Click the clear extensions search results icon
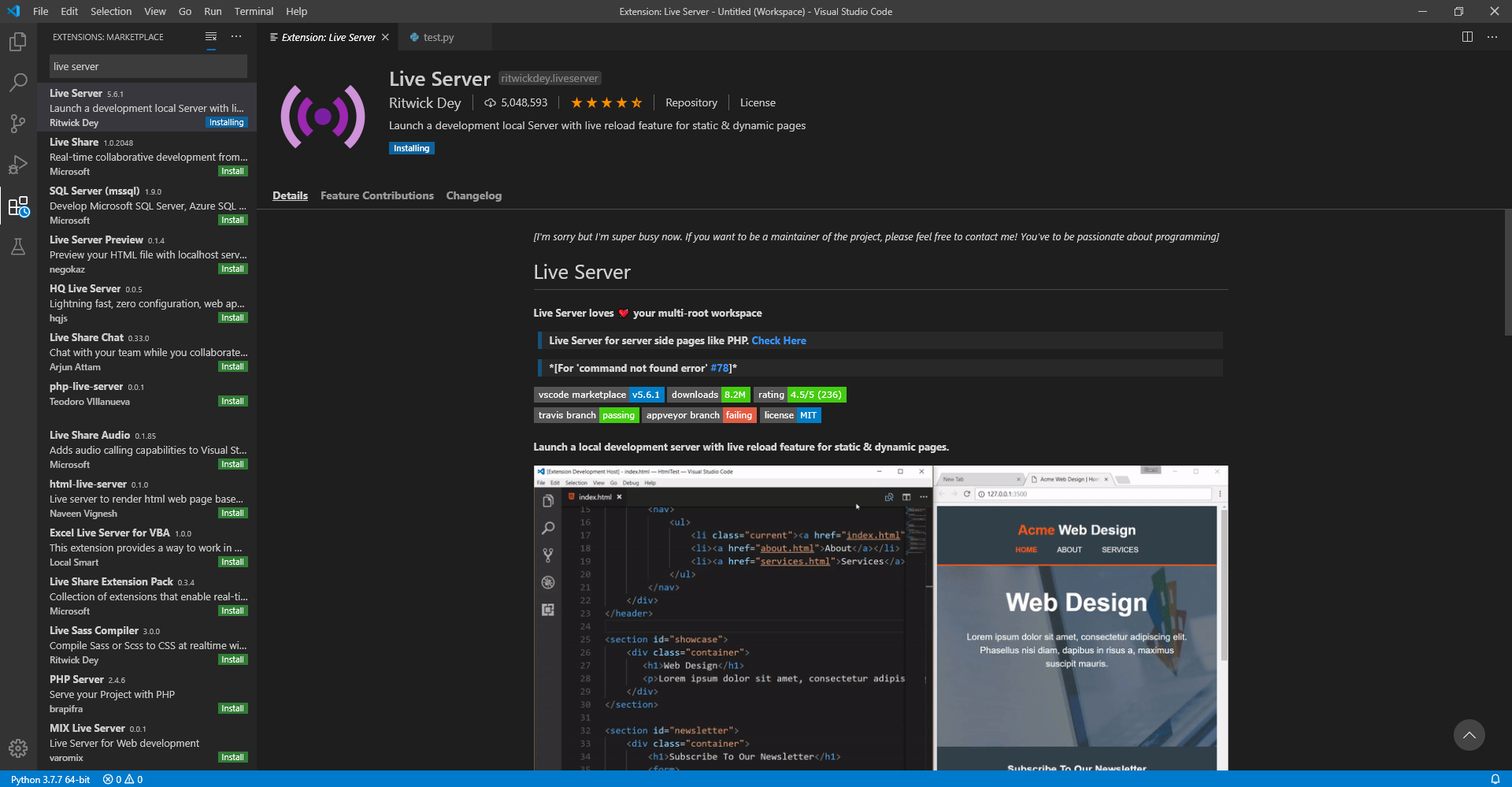Image resolution: width=1512 pixels, height=787 pixels. pos(211,37)
